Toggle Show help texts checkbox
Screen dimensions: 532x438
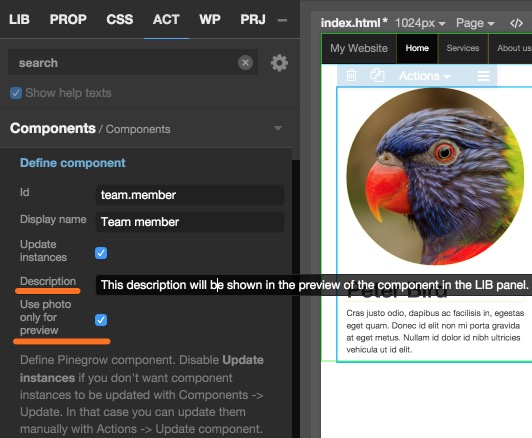[16, 93]
